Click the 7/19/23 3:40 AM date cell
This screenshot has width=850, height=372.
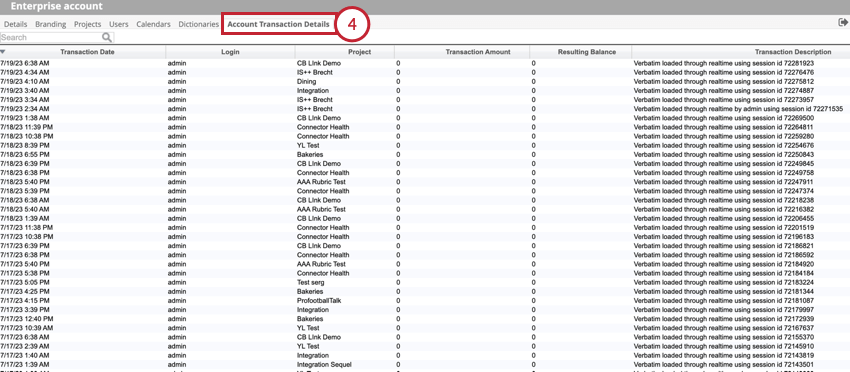pos(24,91)
